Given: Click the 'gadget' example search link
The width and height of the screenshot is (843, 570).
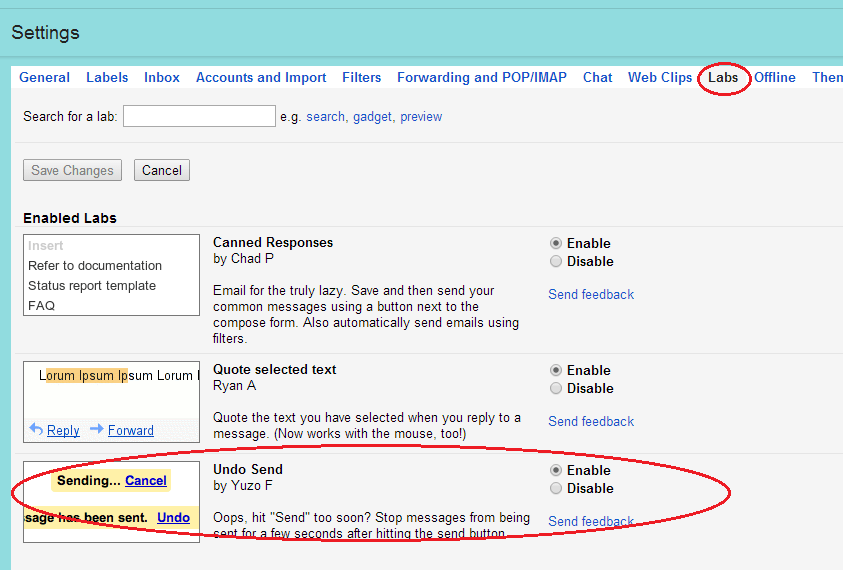Looking at the screenshot, I should [372, 117].
